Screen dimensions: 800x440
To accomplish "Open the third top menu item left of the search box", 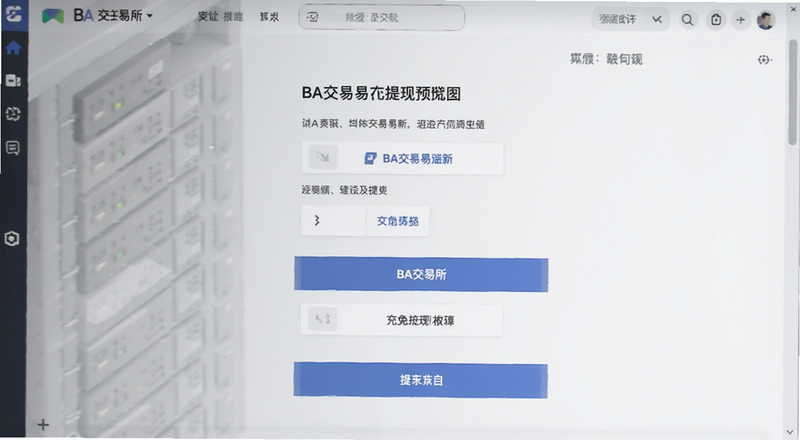I will pyautogui.click(x=269, y=17).
